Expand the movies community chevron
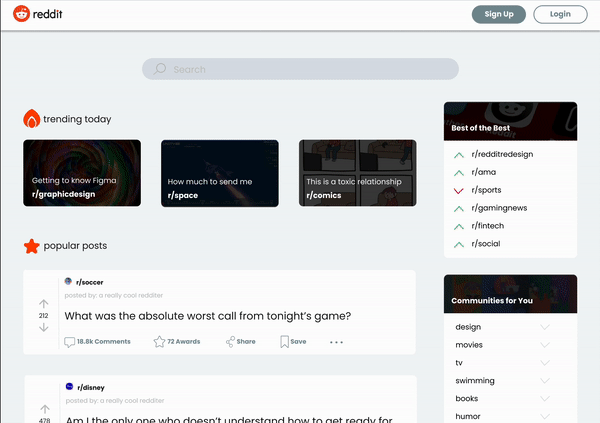The image size is (600, 423). point(545,345)
